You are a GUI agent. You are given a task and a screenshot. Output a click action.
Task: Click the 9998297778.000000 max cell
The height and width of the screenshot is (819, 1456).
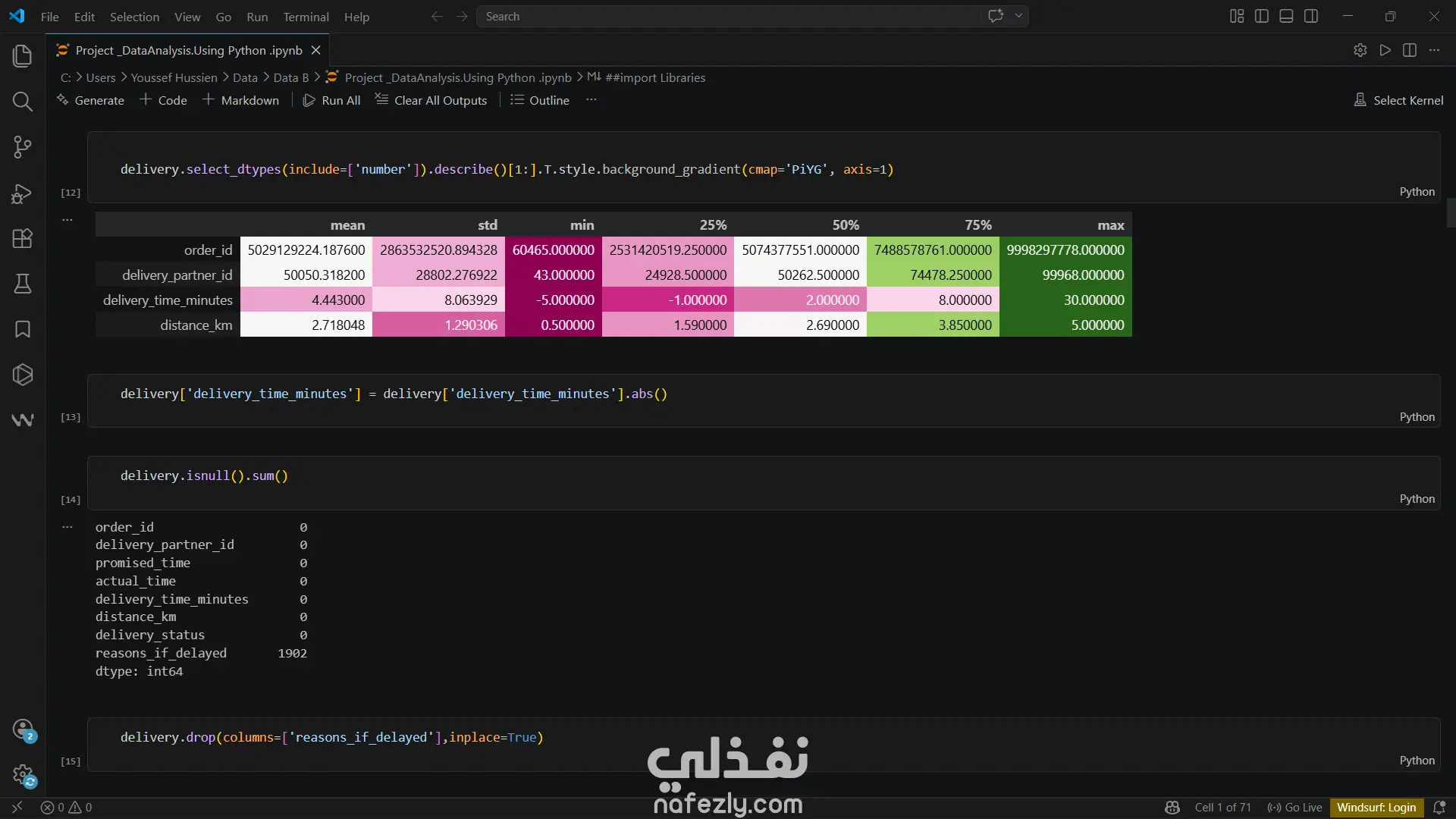point(1065,249)
